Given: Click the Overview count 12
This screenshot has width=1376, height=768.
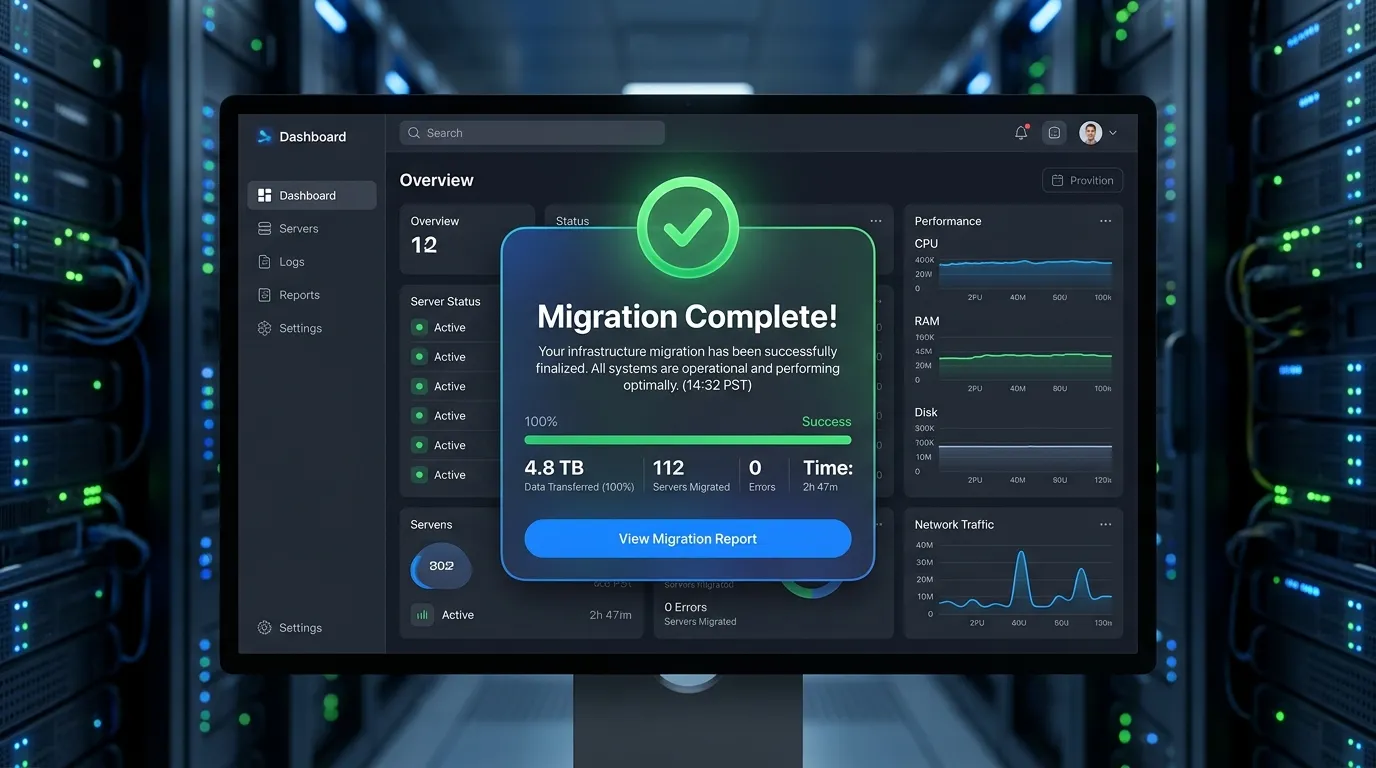Looking at the screenshot, I should 424,245.
